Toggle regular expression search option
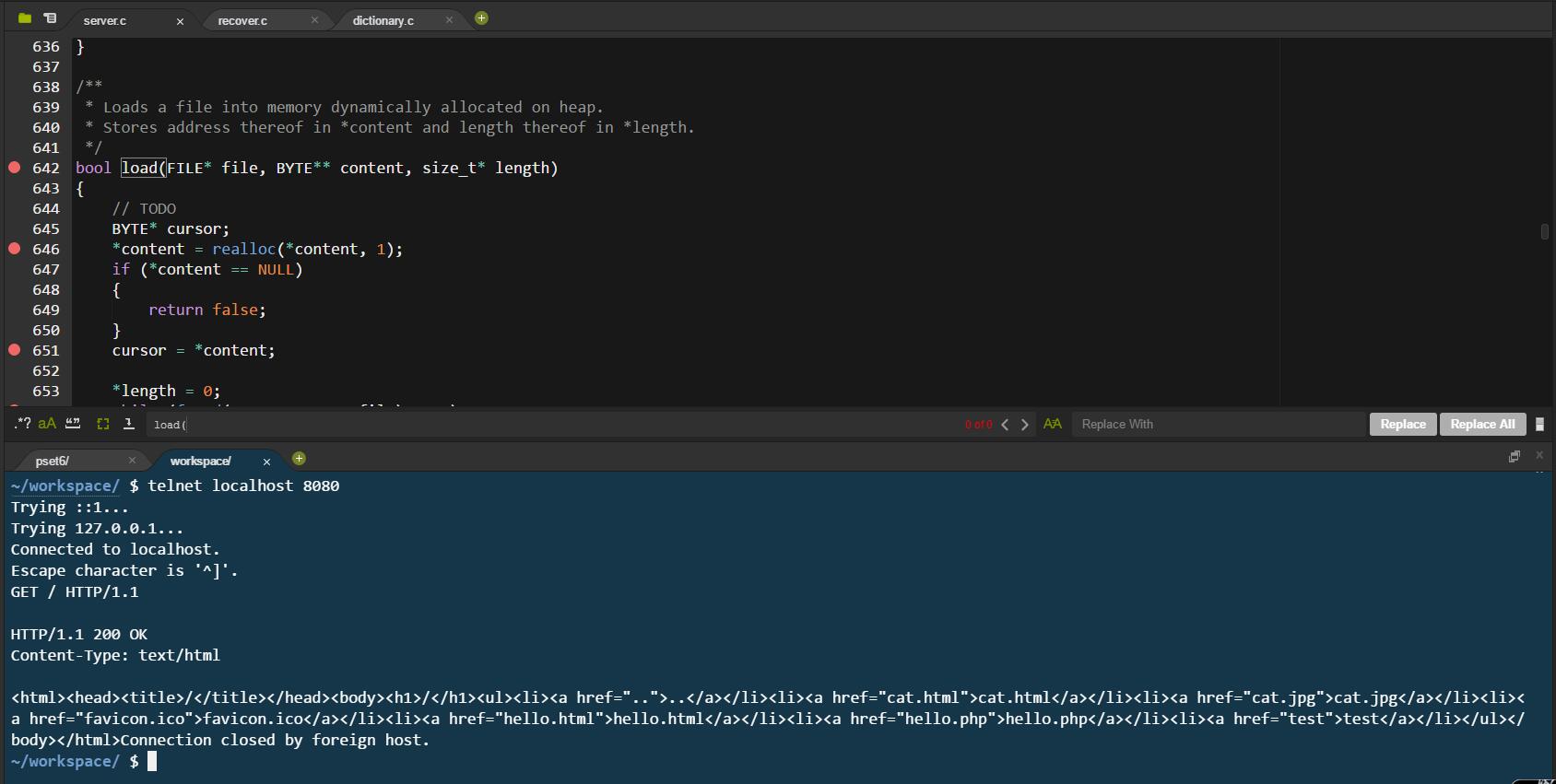 (22, 424)
